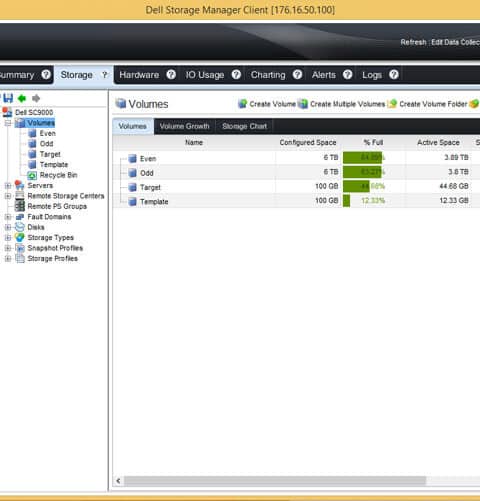The image size is (480, 501).
Task: Open help icon next to Alerts tab
Action: point(348,74)
